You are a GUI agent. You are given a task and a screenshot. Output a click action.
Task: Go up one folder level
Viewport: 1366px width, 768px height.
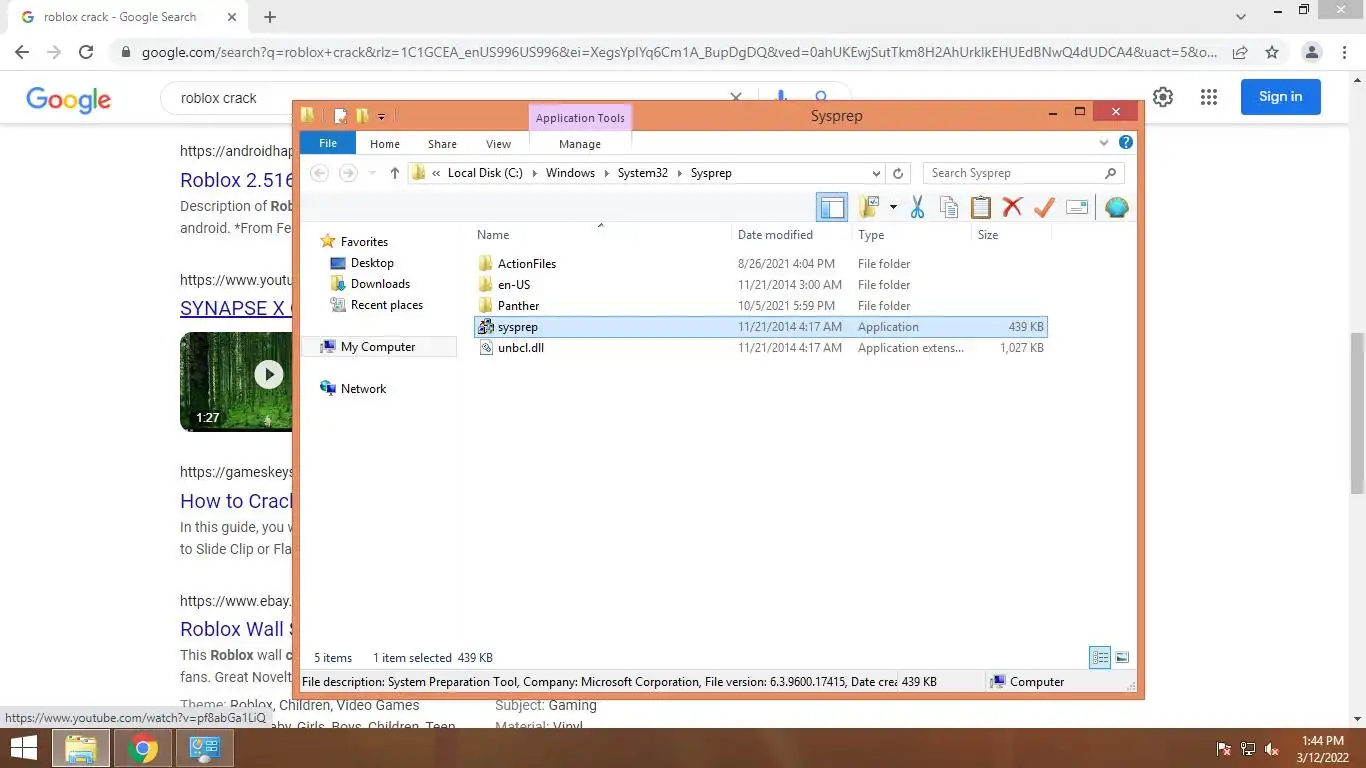[394, 173]
